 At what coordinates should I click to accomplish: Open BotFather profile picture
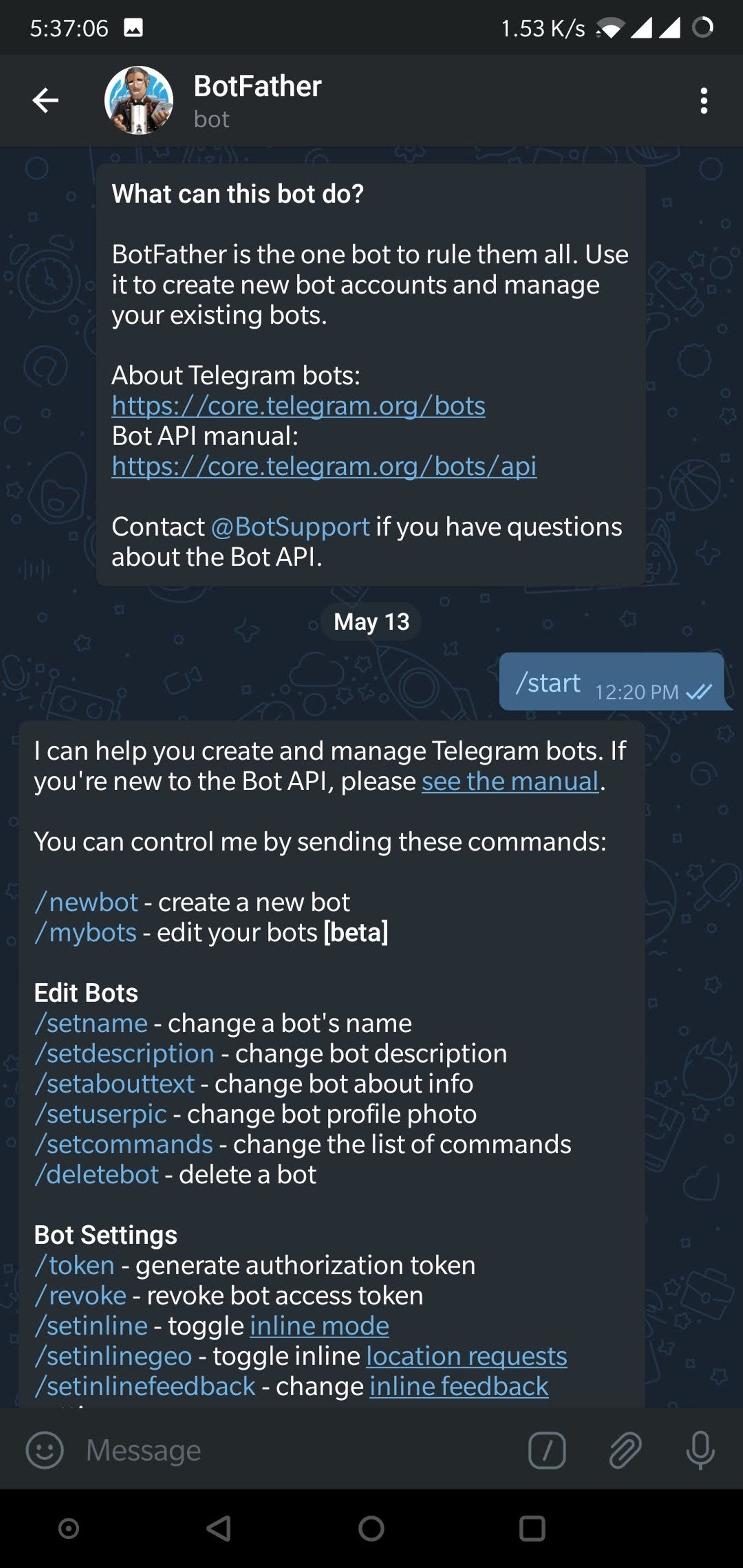(x=139, y=101)
